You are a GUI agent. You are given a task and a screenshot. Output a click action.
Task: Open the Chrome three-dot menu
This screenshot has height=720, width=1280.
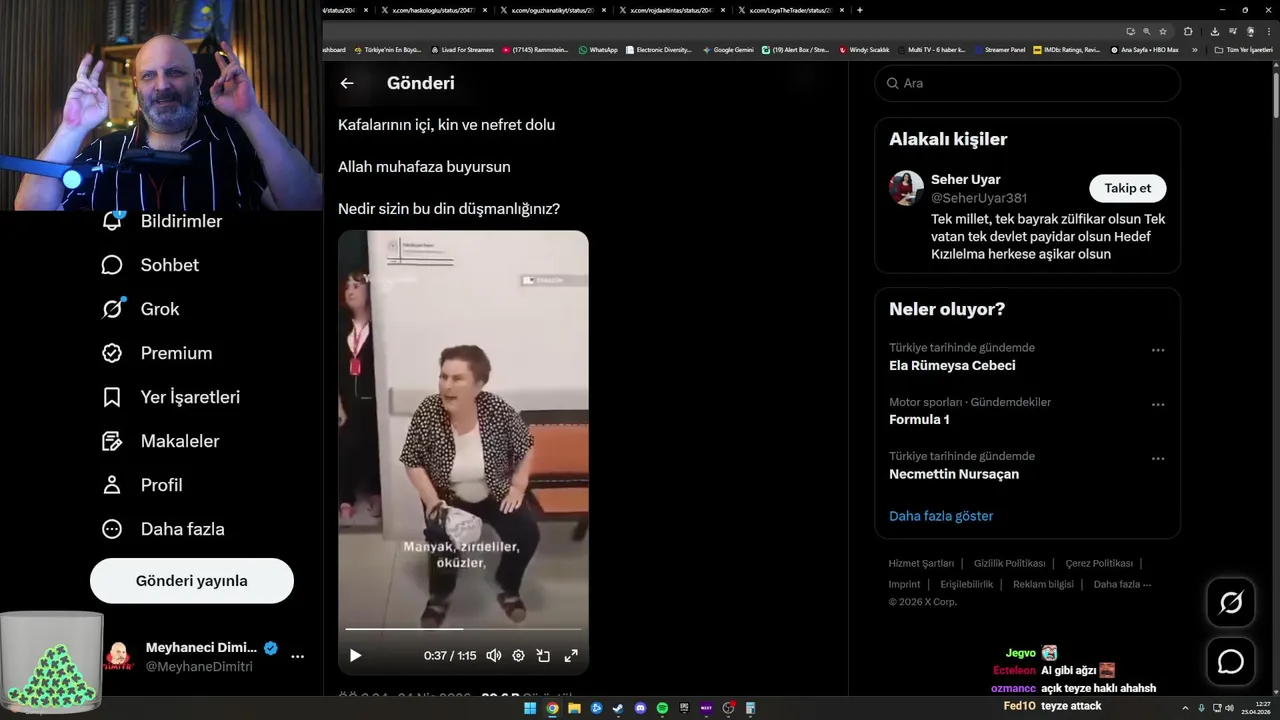click(1269, 31)
